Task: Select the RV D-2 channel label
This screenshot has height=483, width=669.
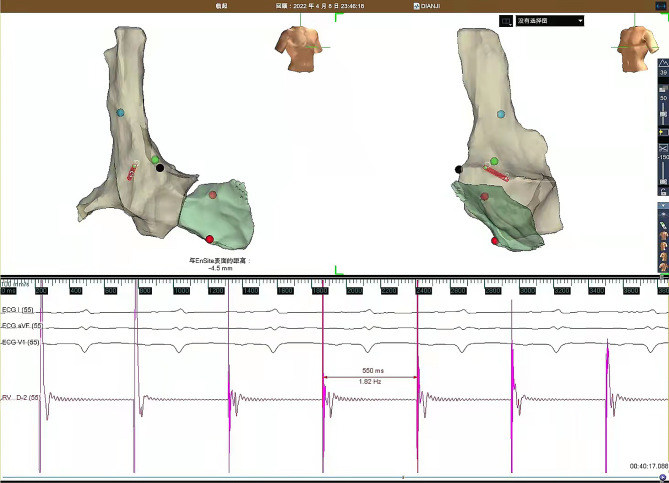Action: pyautogui.click(x=20, y=398)
